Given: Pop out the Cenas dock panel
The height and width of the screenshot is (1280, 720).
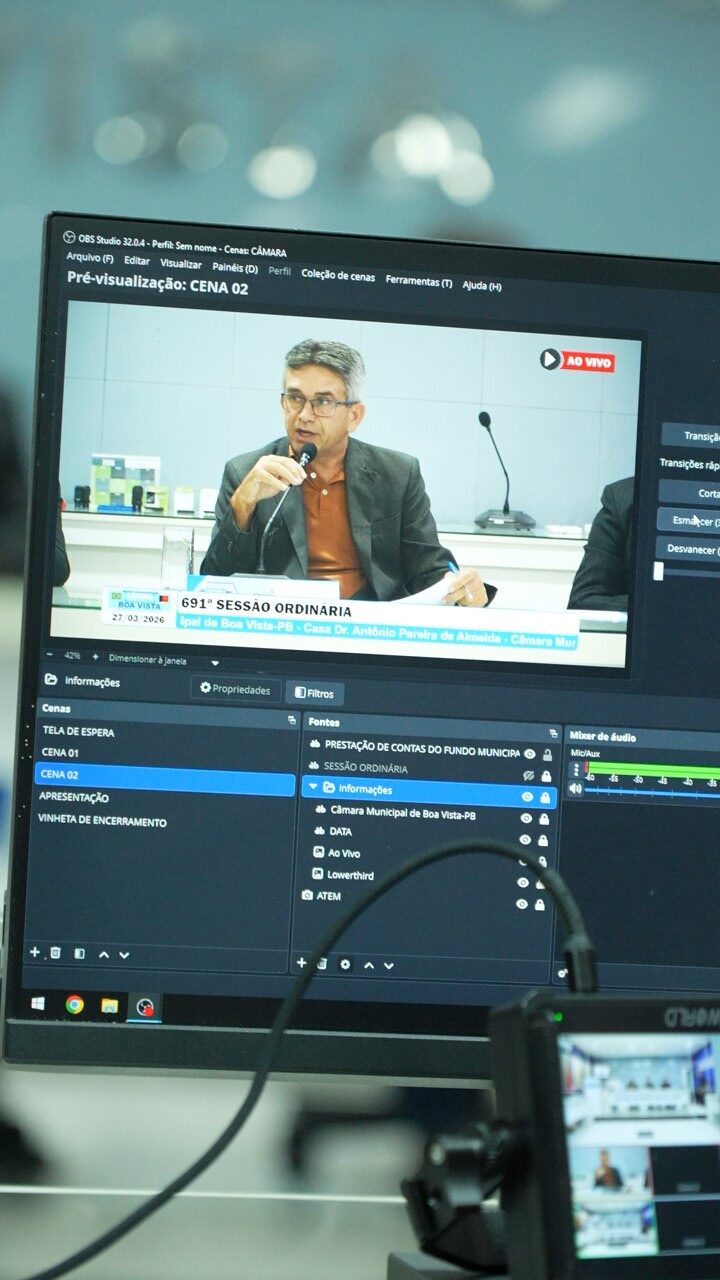Looking at the screenshot, I should click(x=292, y=719).
